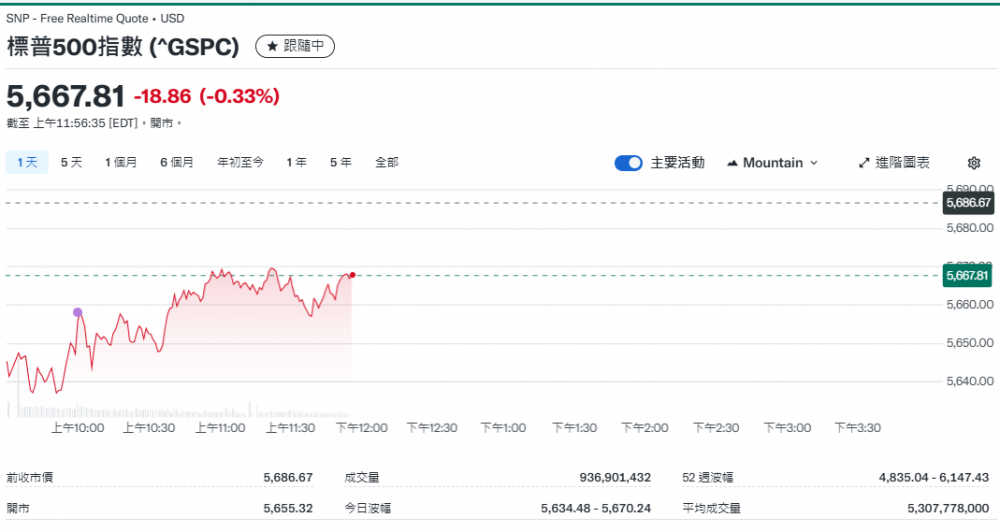The height and width of the screenshot is (532, 1000).
Task: Open chart settings gear icon
Action: (x=974, y=163)
